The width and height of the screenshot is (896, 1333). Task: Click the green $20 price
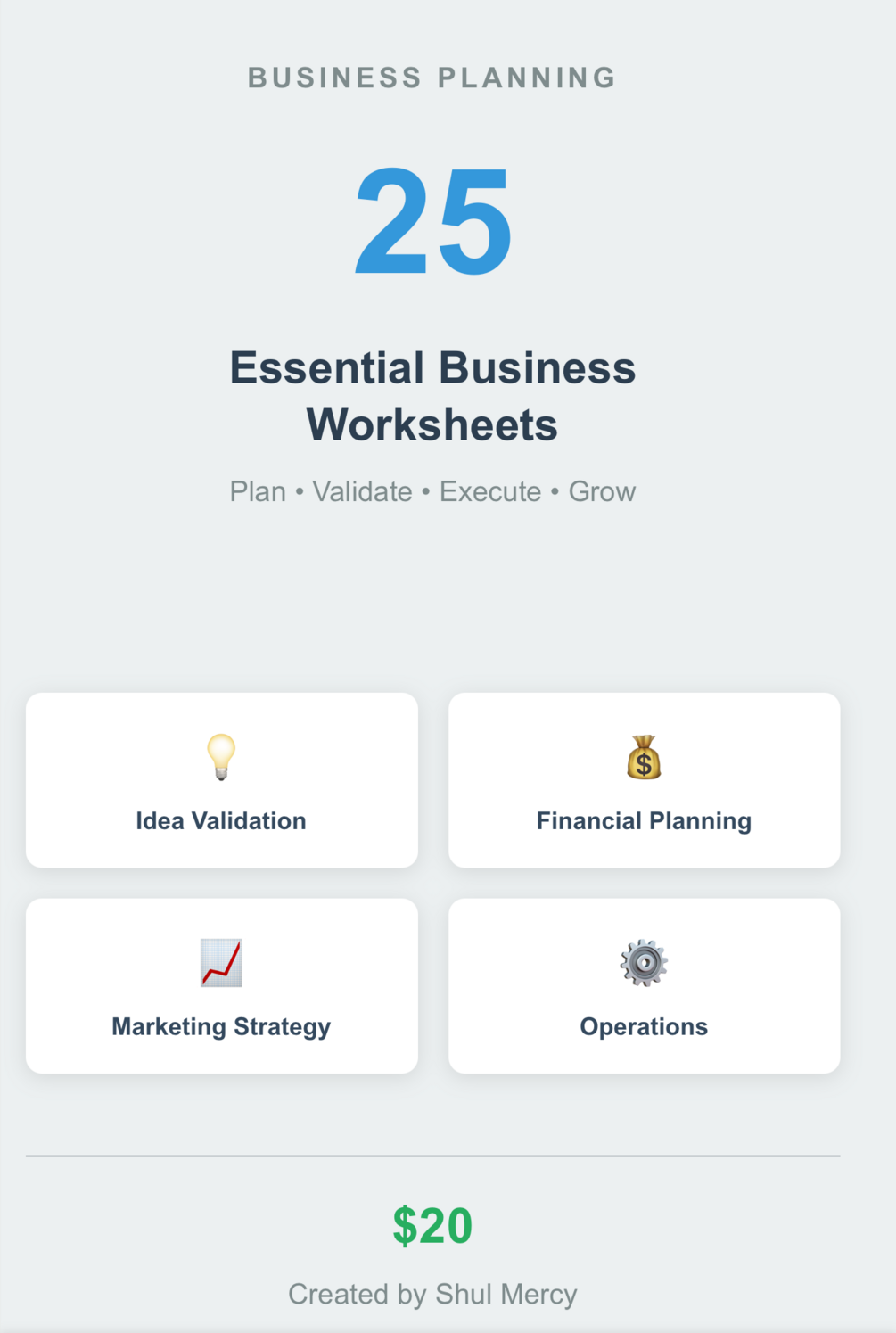pos(432,1226)
